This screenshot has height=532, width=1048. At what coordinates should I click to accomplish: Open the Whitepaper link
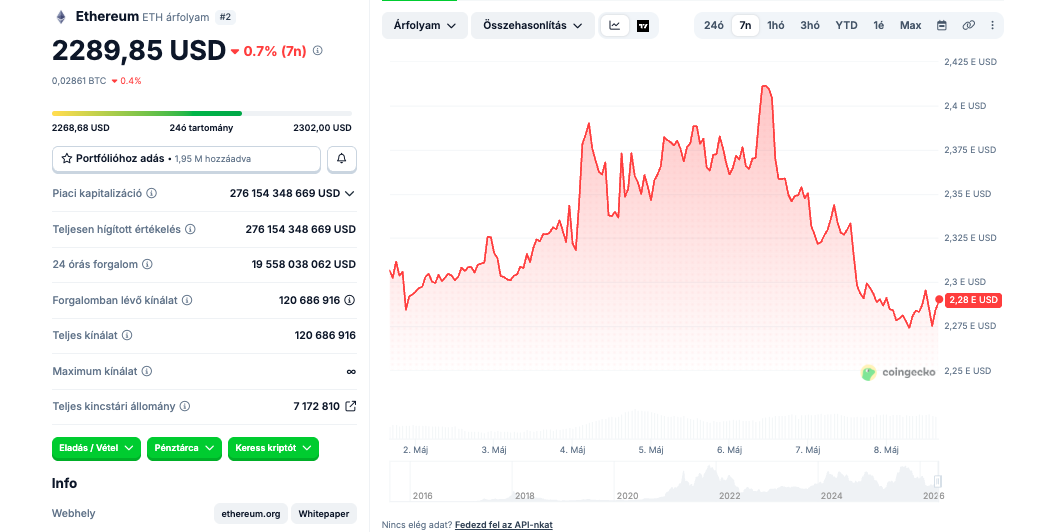323,514
